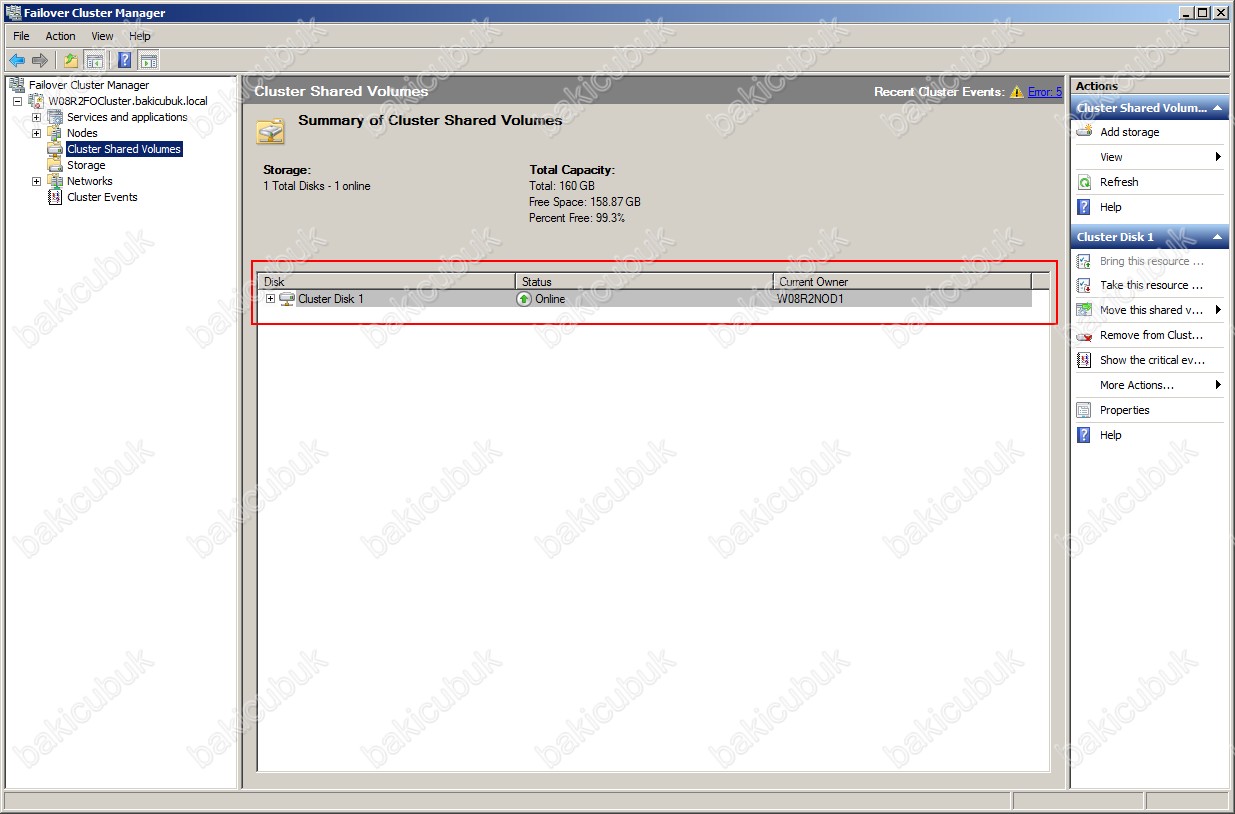Click the Remove from Cluster icon

pos(1084,335)
